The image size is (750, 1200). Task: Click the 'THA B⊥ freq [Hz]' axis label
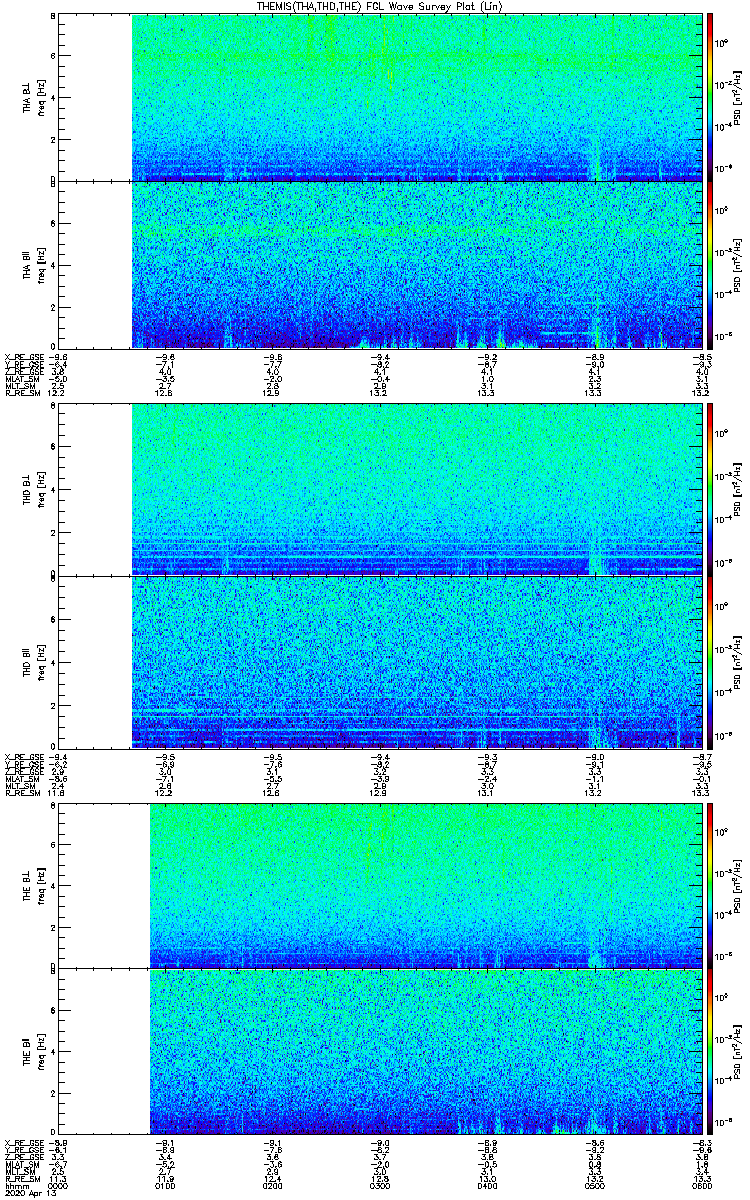(x=33, y=97)
